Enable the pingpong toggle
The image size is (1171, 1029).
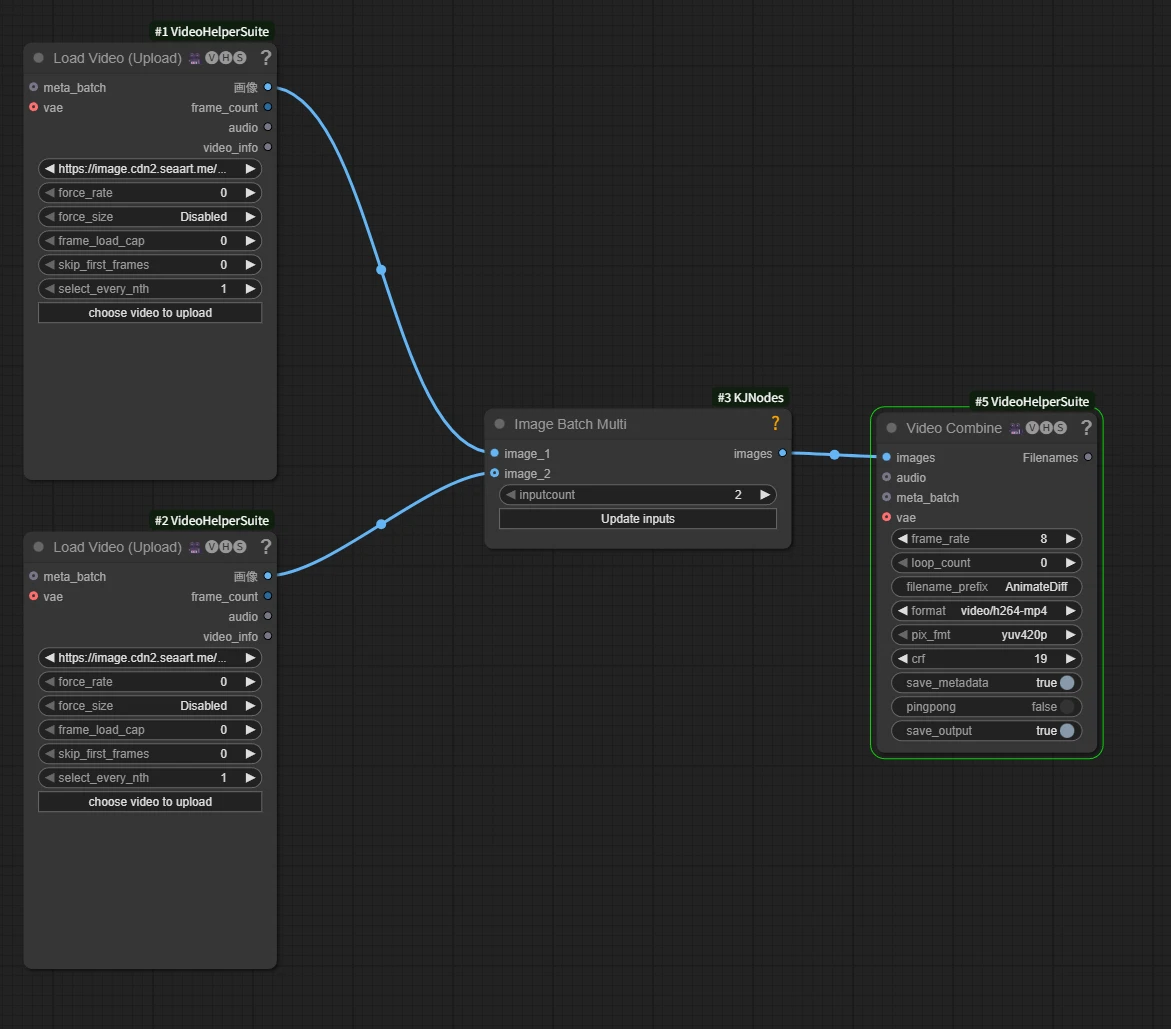1066,707
